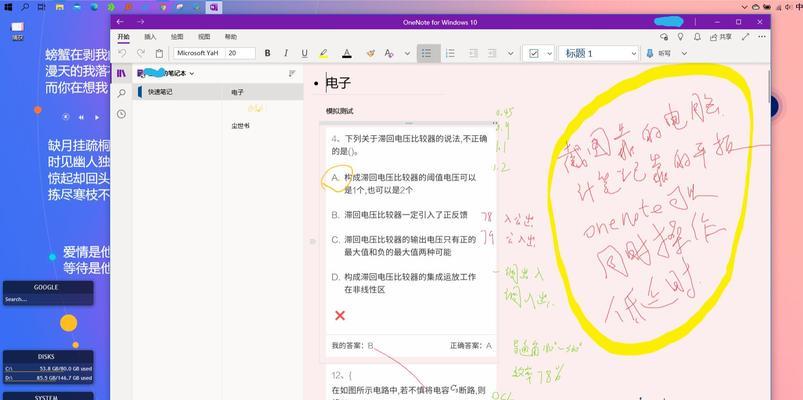Click the 模拟测试 text line

coord(340,111)
